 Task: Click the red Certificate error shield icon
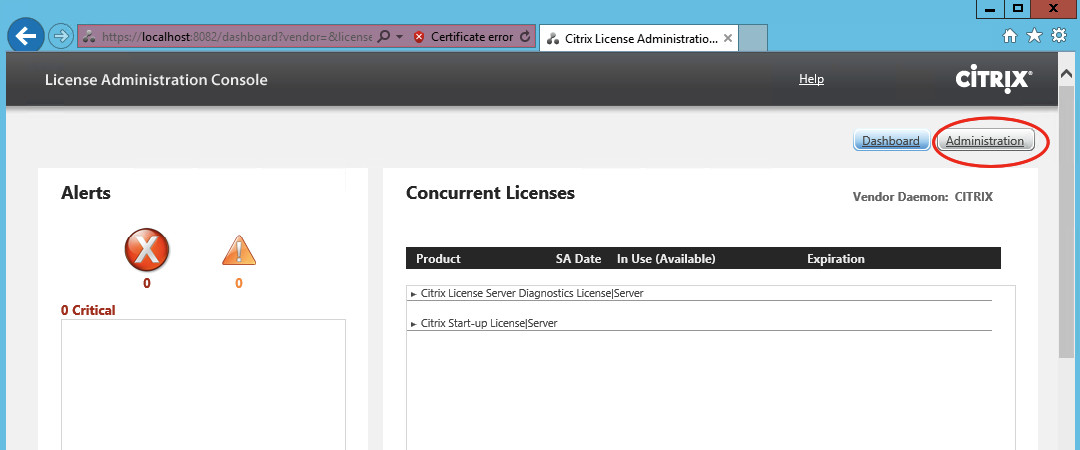click(419, 37)
